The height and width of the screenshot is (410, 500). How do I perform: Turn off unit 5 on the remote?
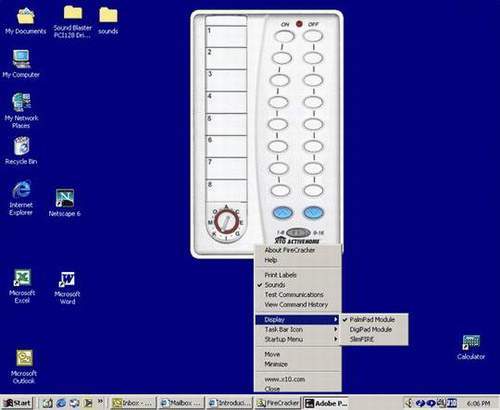pyautogui.click(x=313, y=124)
